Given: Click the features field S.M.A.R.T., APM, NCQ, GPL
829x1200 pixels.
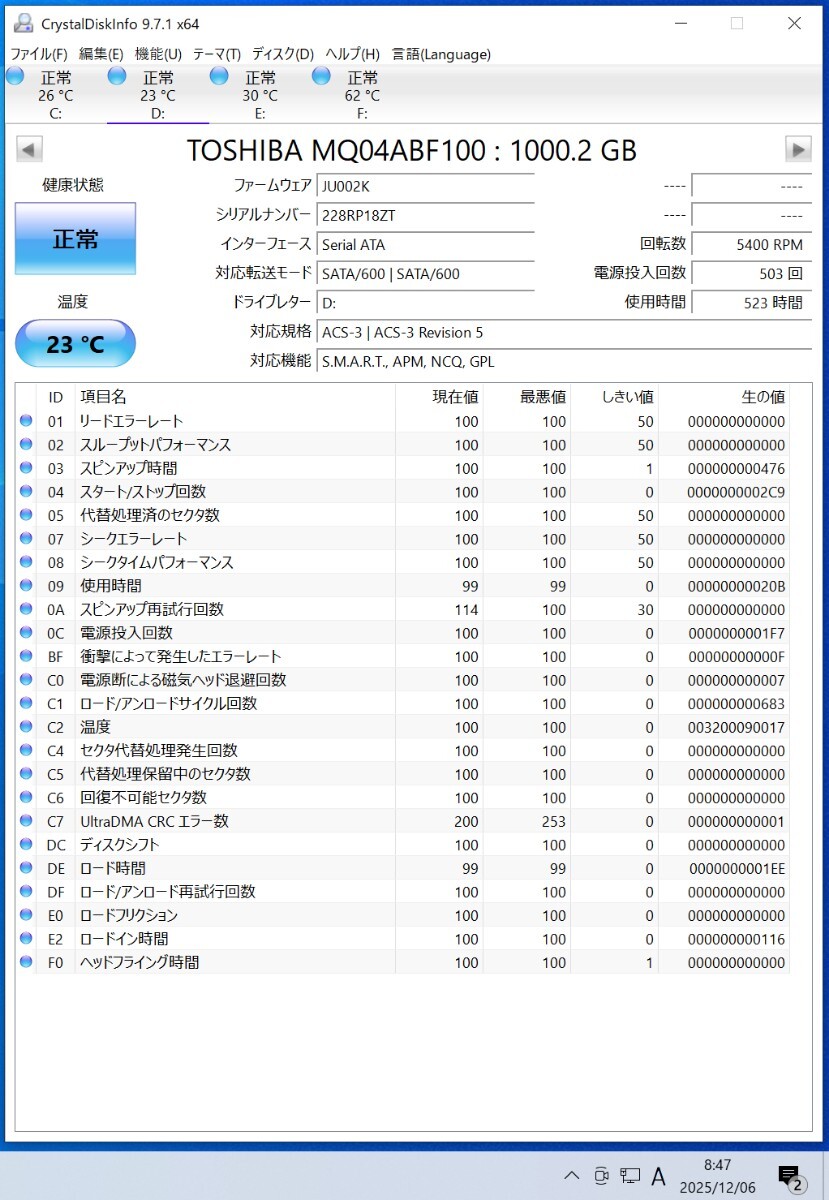Looking at the screenshot, I should [x=564, y=361].
